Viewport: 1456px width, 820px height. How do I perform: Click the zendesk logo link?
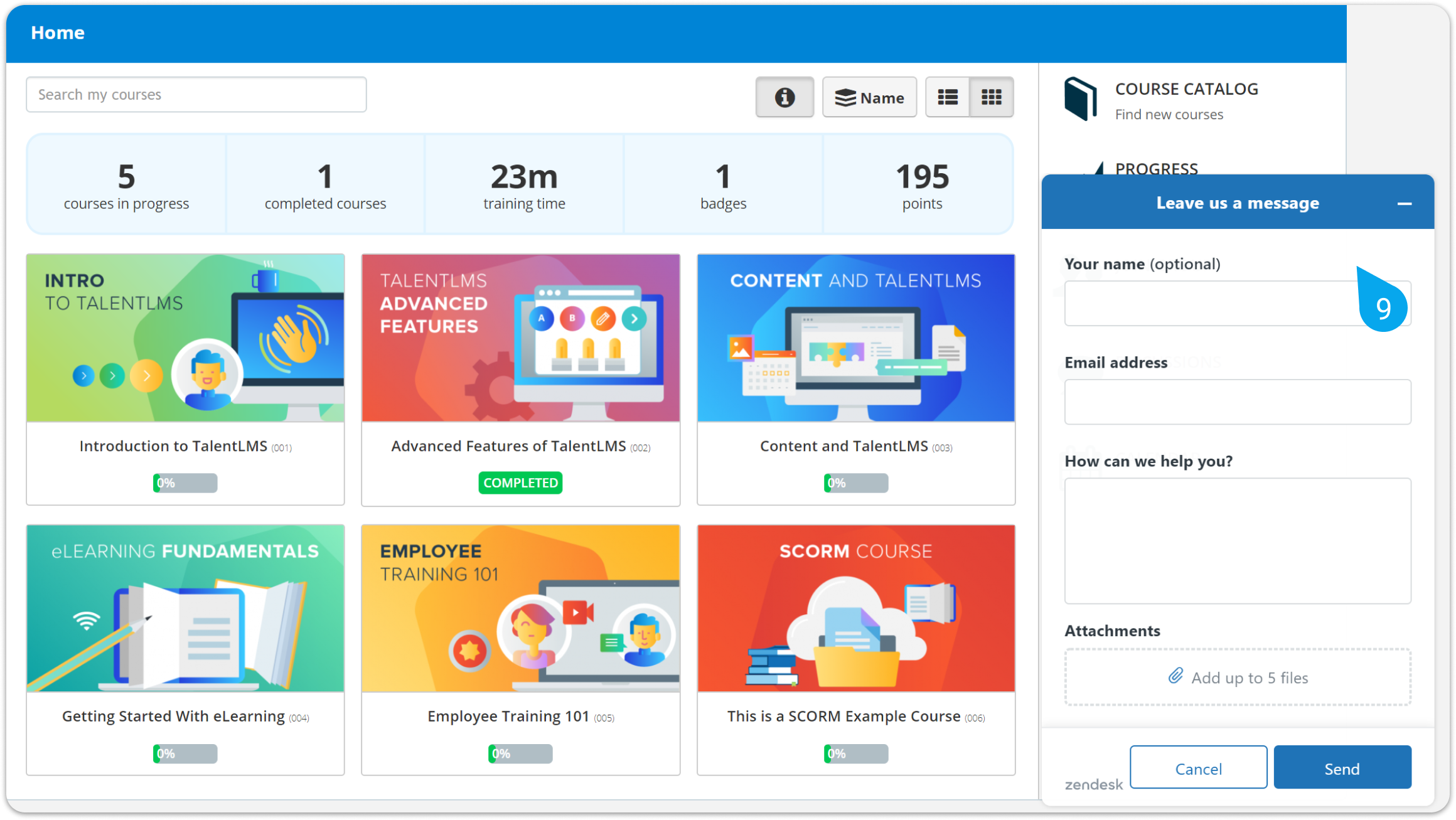(1094, 784)
